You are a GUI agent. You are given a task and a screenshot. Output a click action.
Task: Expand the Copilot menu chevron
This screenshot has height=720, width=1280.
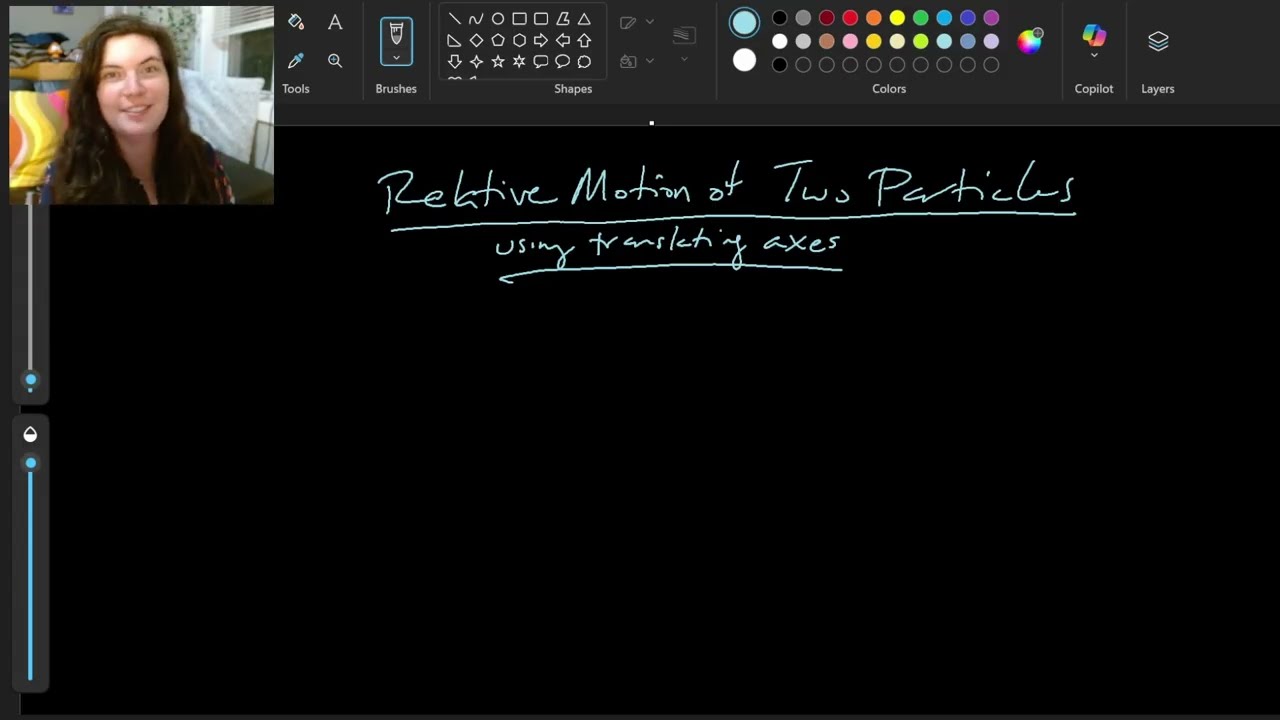1094,56
